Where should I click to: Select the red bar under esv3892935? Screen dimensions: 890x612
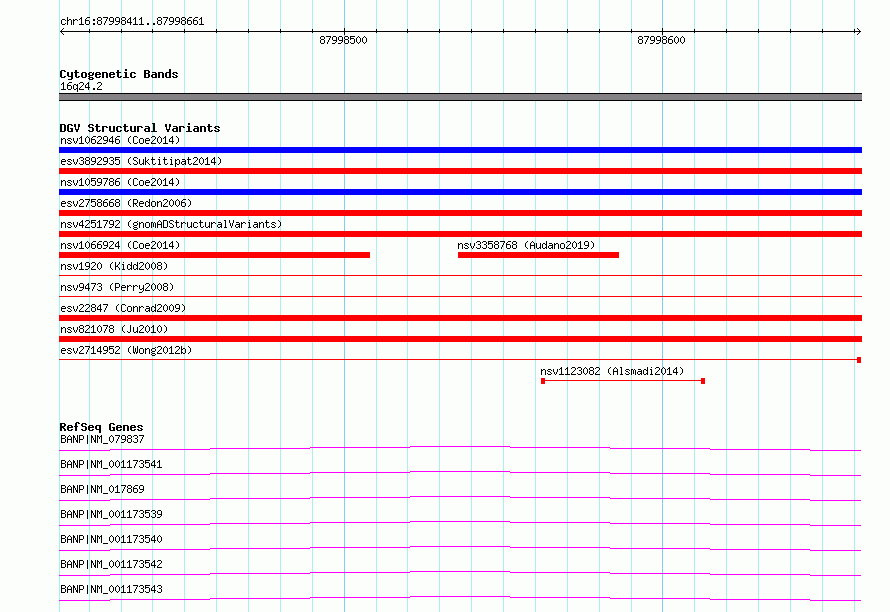[x=460, y=171]
